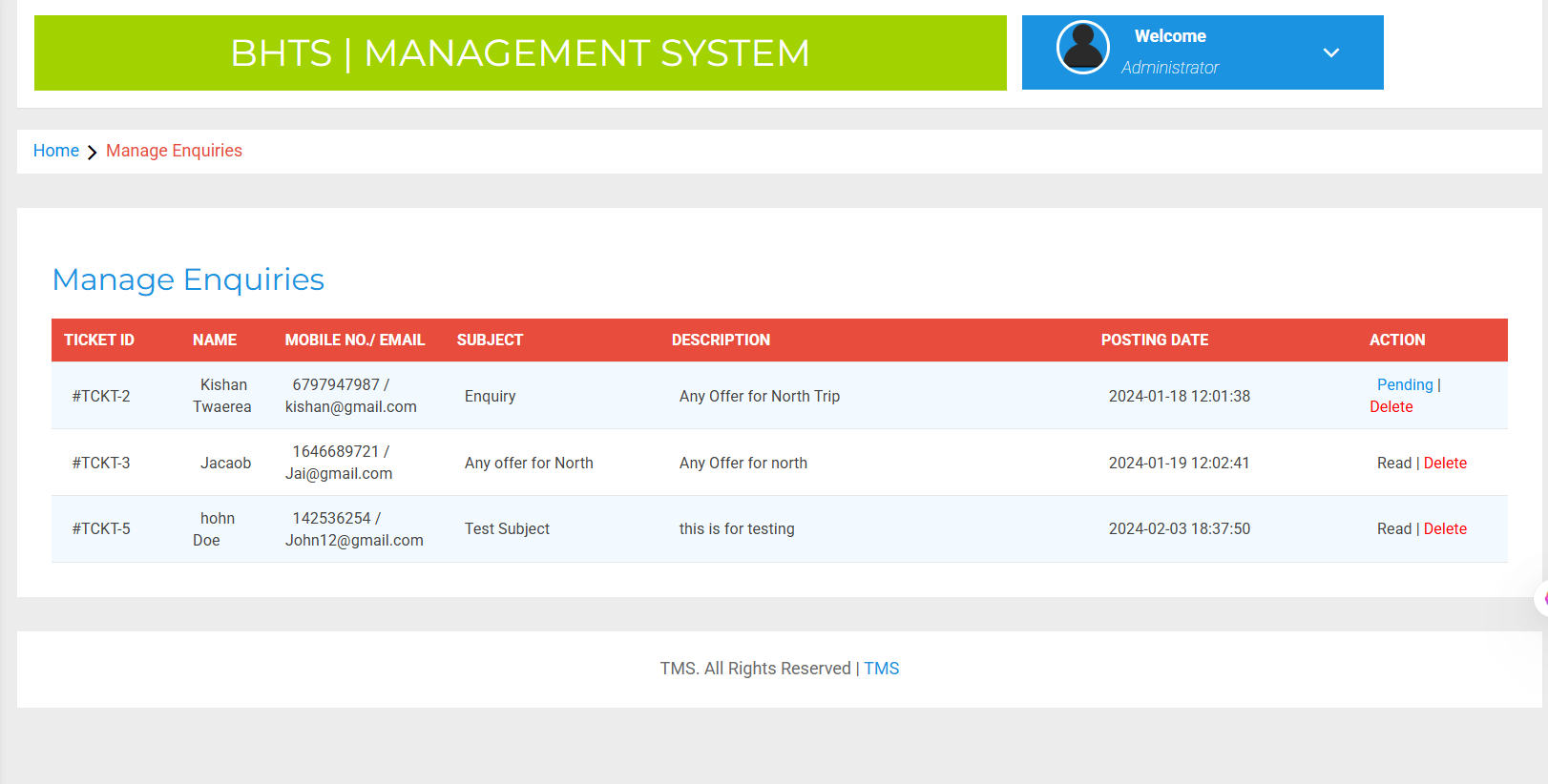Click the contact cell with kishan@gmail.com
This screenshot has width=1548, height=784.
[351, 396]
